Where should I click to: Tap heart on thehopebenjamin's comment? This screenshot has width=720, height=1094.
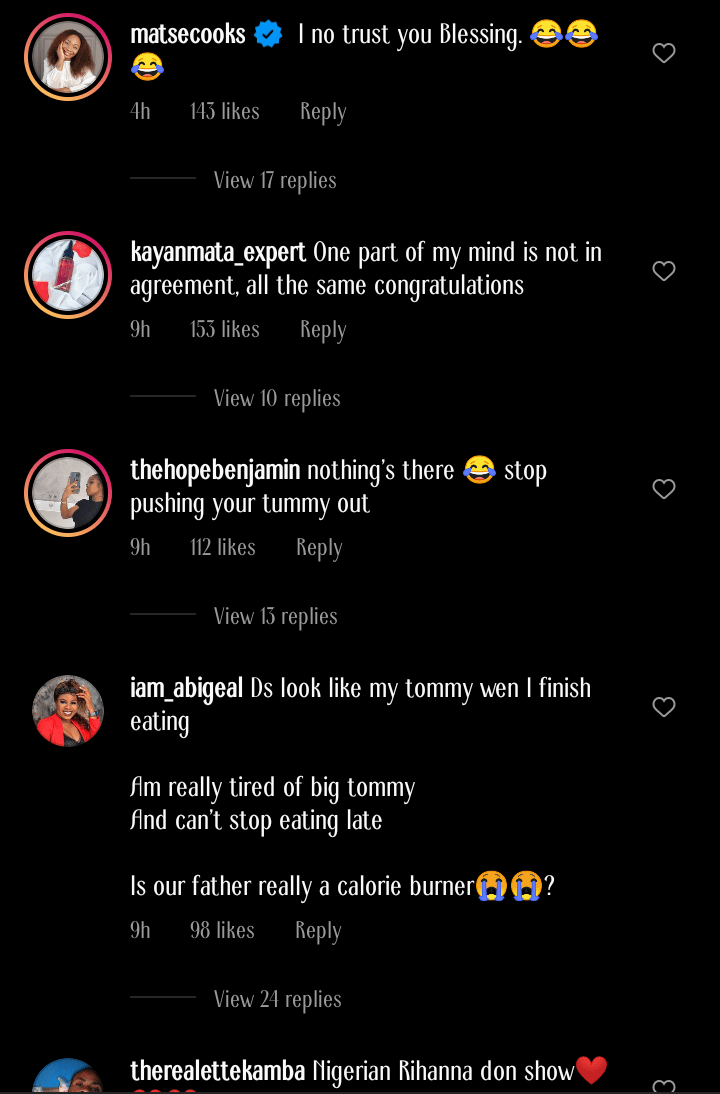coord(664,489)
